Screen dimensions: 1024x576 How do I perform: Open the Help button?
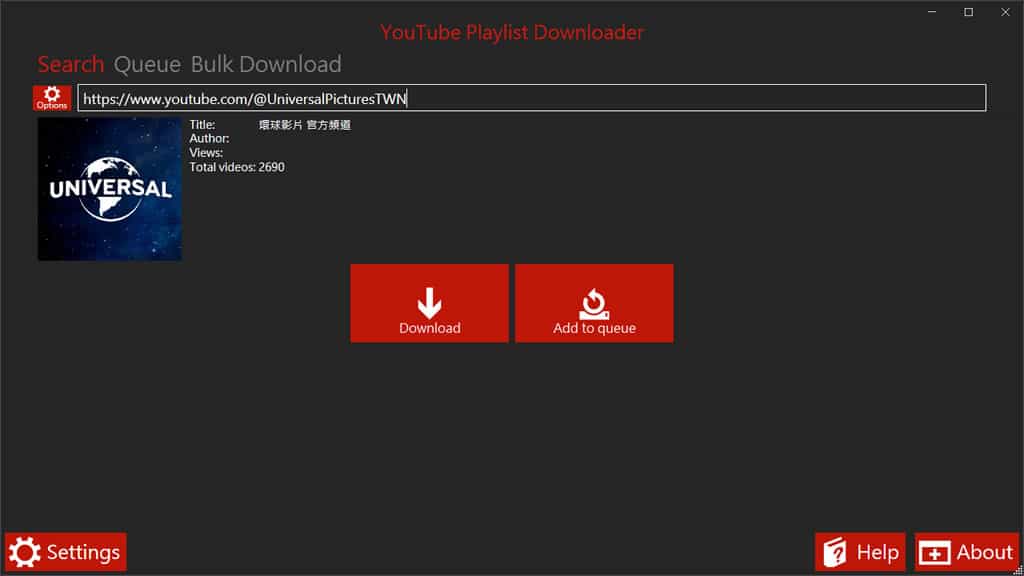[860, 552]
